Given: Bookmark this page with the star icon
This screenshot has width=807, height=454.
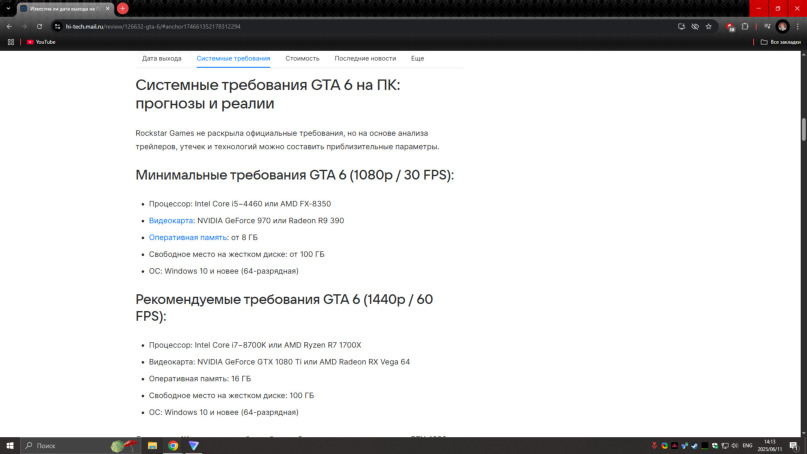Looking at the screenshot, I should point(709,26).
